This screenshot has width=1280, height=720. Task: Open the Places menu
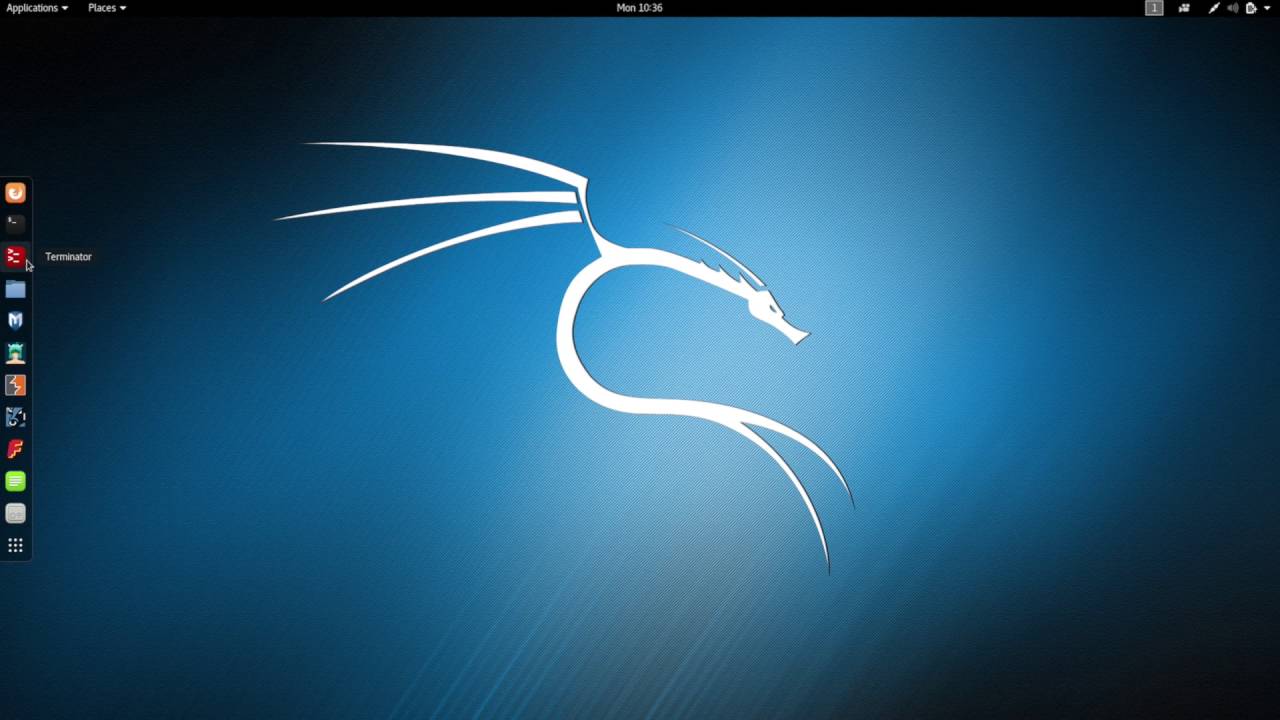tap(107, 8)
